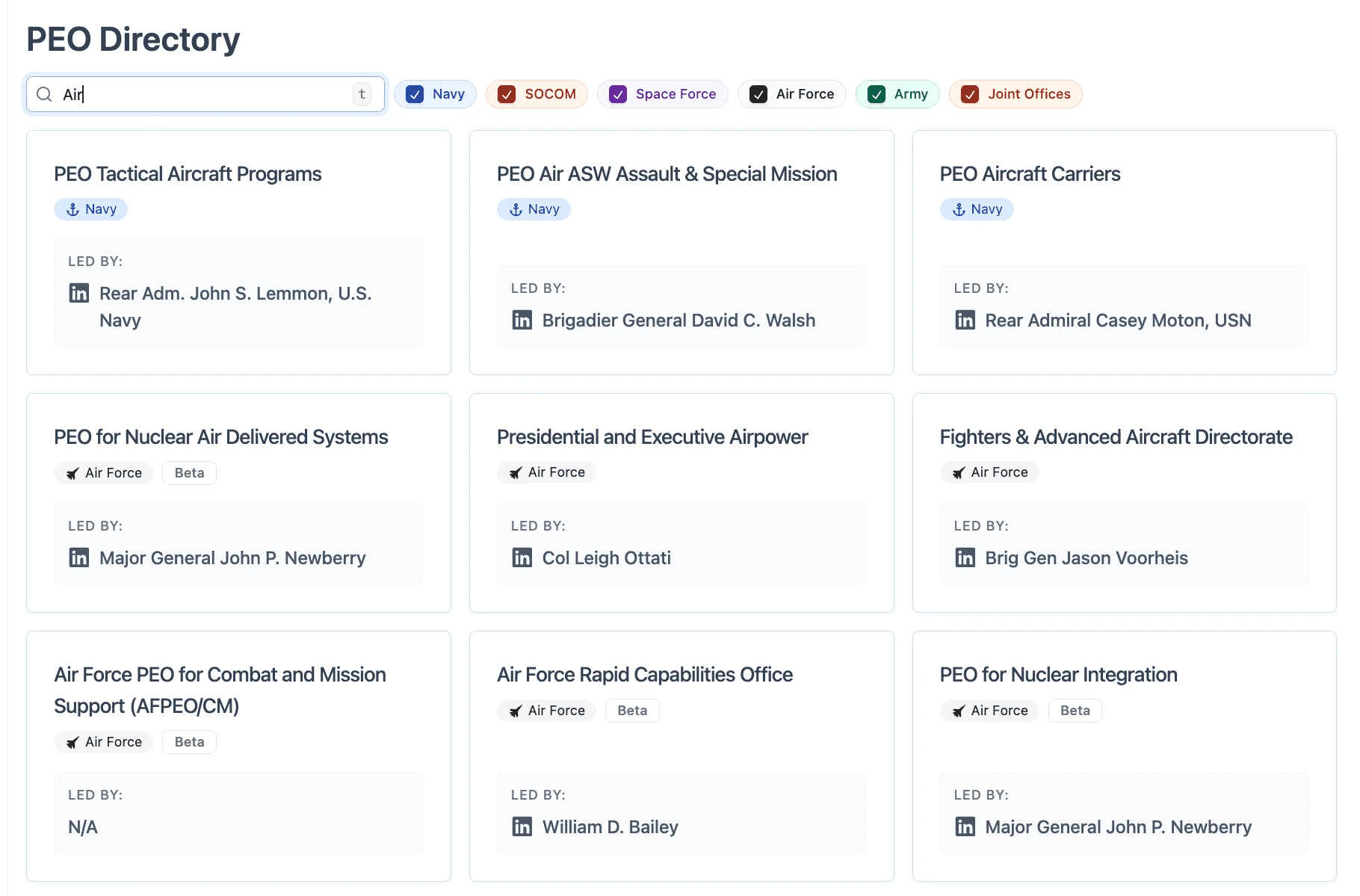Disable the Space Force filter

coord(618,94)
